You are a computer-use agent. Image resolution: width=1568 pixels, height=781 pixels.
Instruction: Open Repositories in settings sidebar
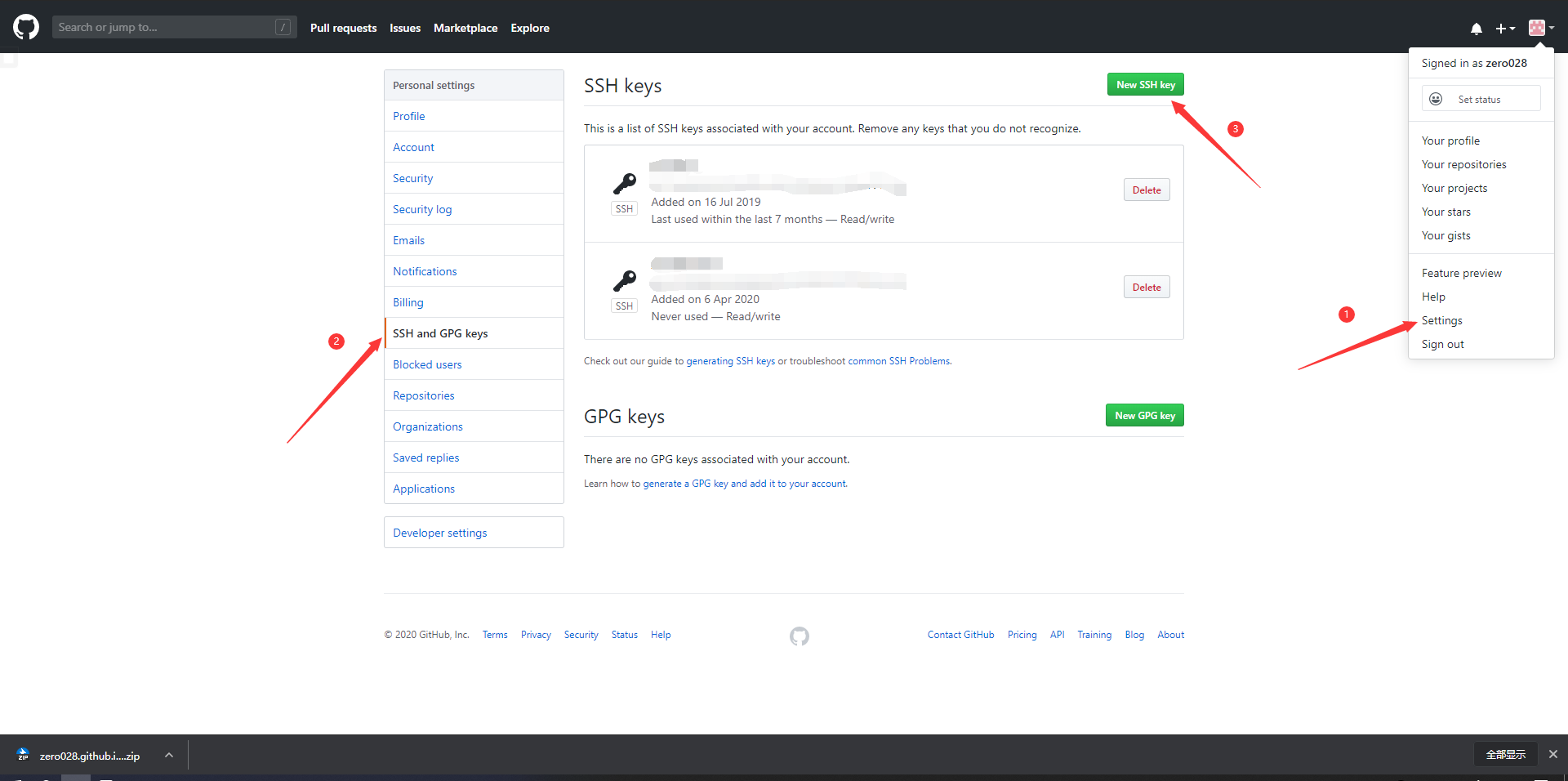[x=474, y=395]
